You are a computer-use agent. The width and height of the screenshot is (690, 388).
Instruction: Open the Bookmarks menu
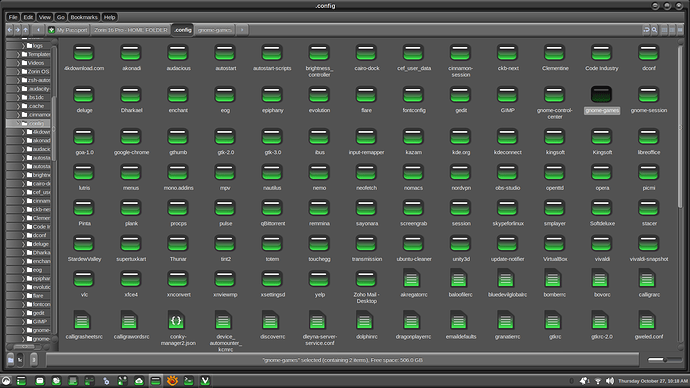pyautogui.click(x=84, y=17)
